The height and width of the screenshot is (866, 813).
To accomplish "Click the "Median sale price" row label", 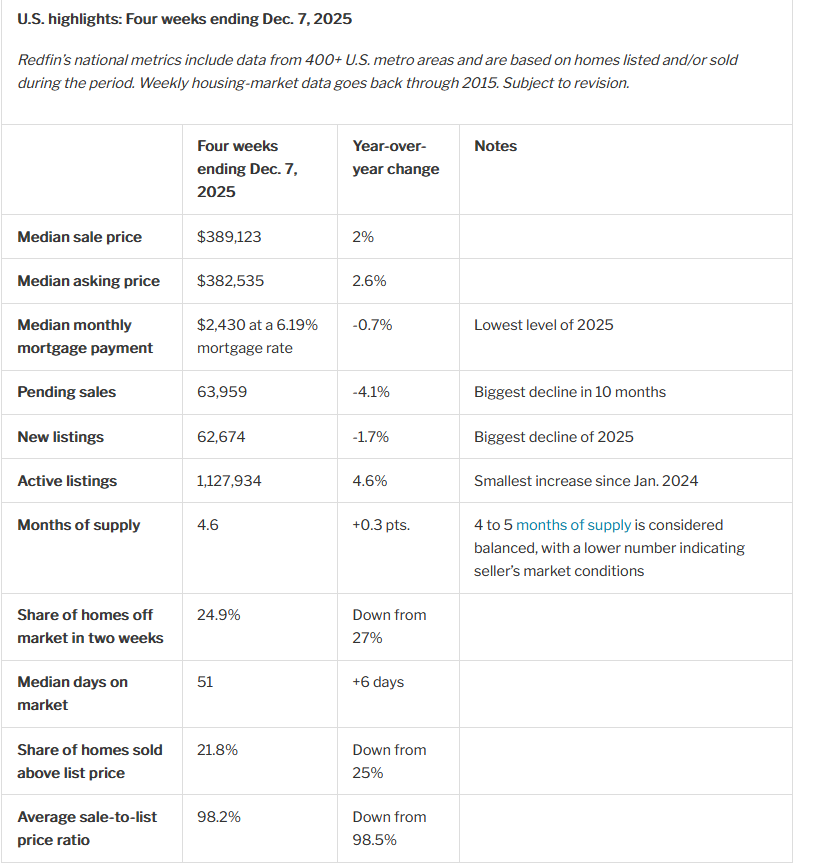I will coord(80,237).
